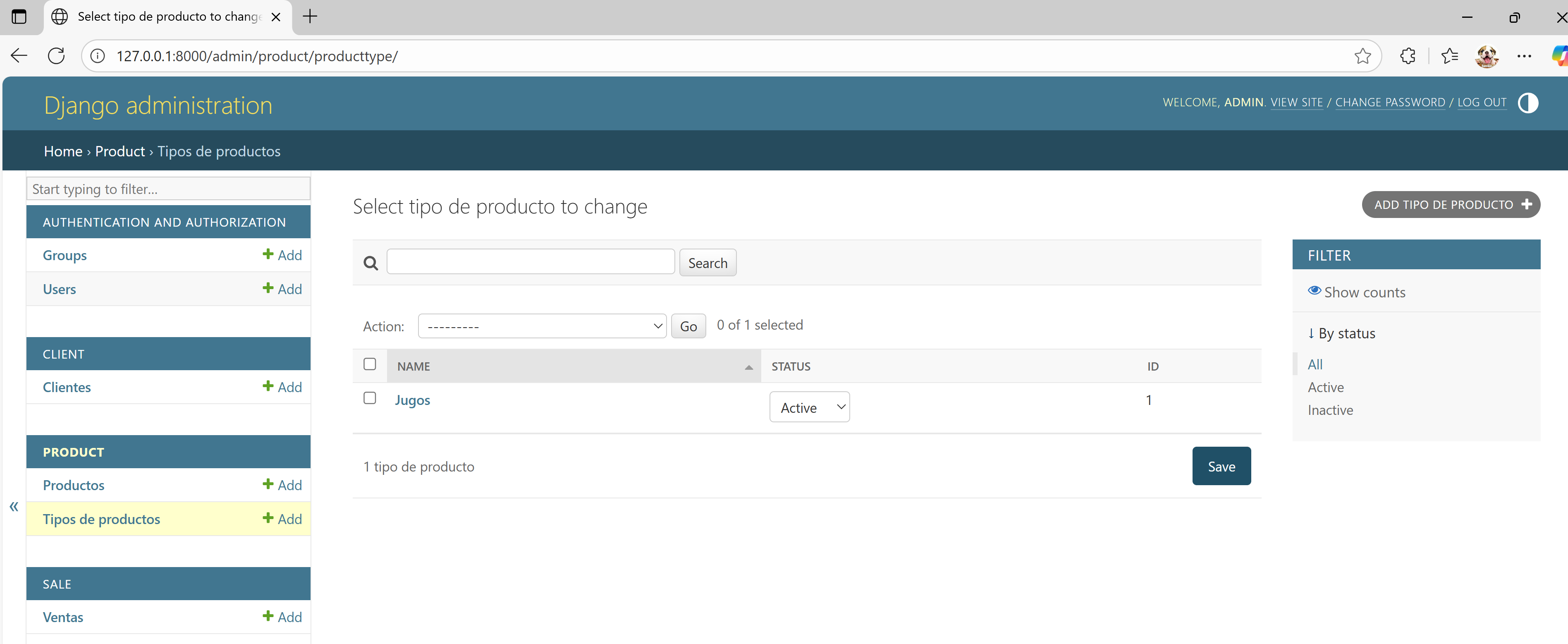This screenshot has height=644, width=1568.
Task: Click the favorite star in address bar
Action: click(1362, 56)
